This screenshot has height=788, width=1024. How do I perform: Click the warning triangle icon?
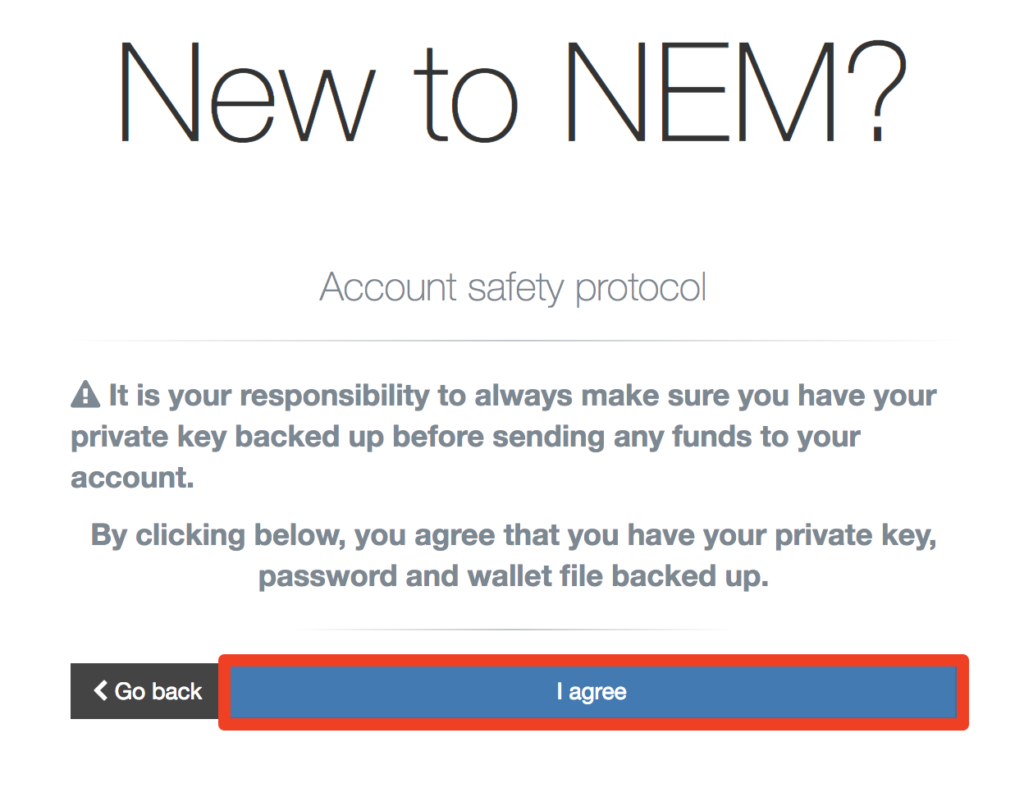[x=85, y=396]
